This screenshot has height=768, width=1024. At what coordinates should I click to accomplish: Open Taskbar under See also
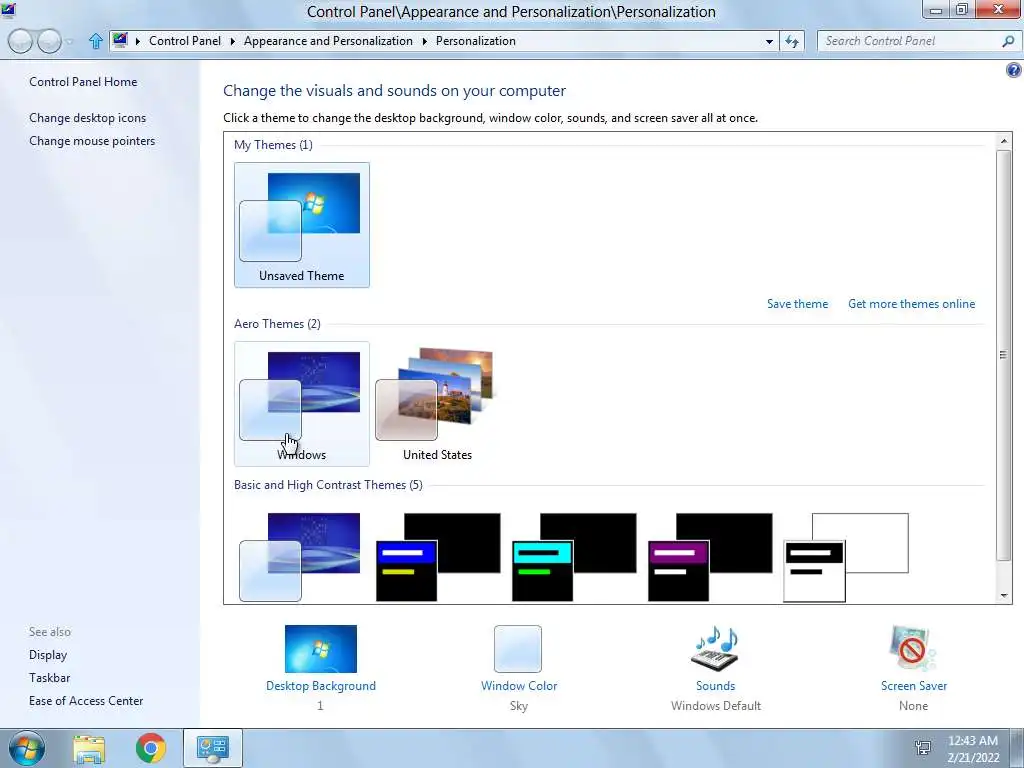click(x=50, y=678)
